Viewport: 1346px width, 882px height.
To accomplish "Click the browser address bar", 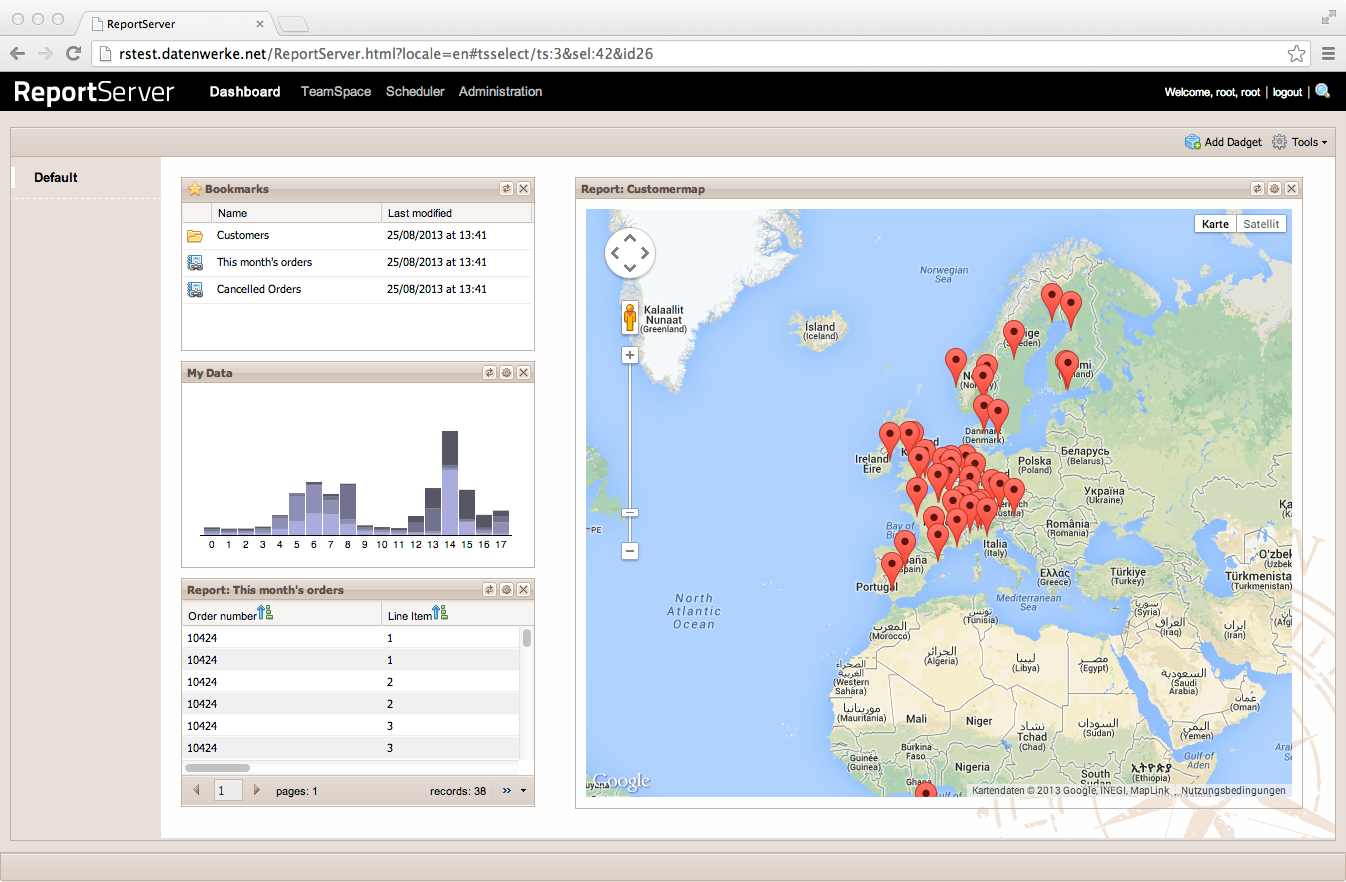I will (700, 53).
